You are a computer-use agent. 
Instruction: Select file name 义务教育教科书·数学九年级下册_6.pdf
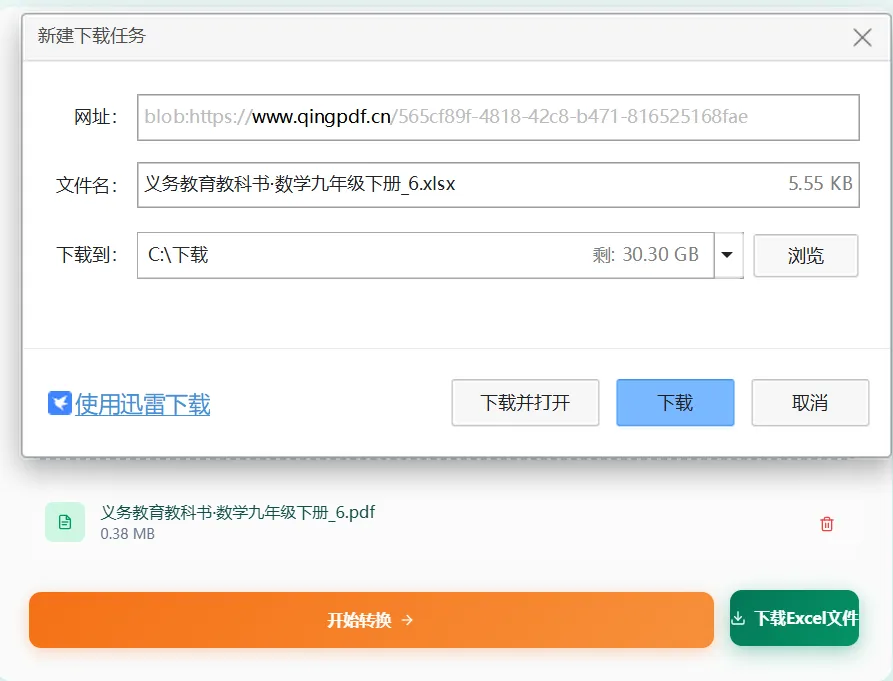237,512
